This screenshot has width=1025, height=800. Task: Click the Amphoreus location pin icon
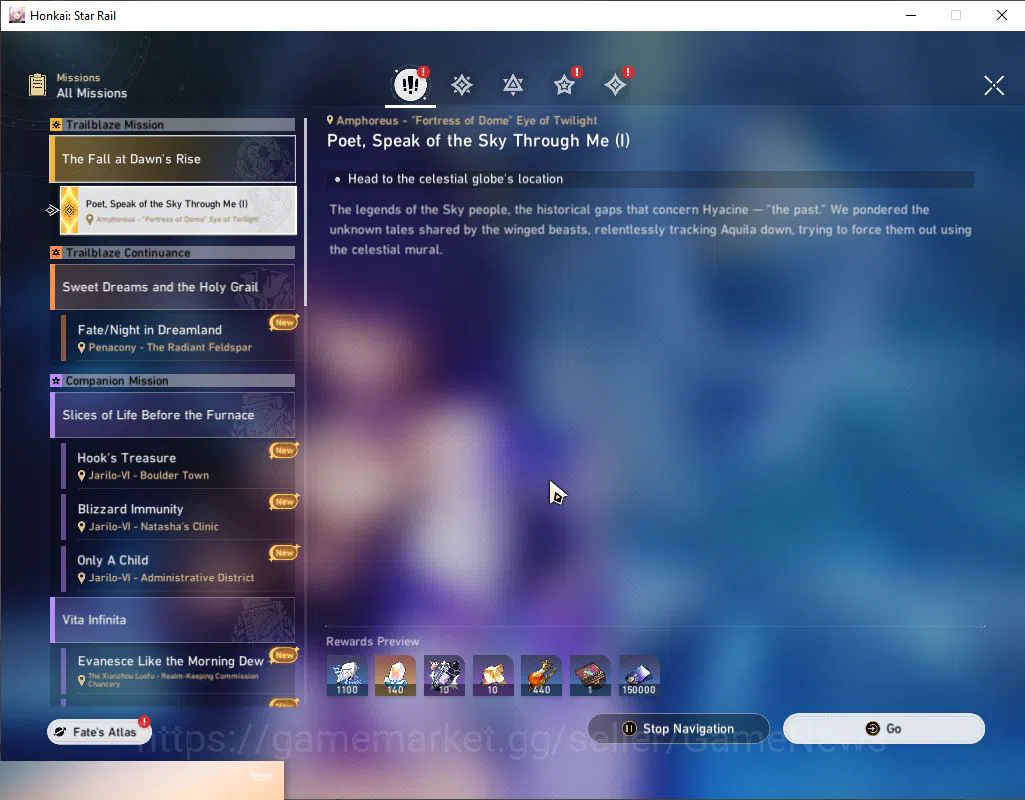330,120
